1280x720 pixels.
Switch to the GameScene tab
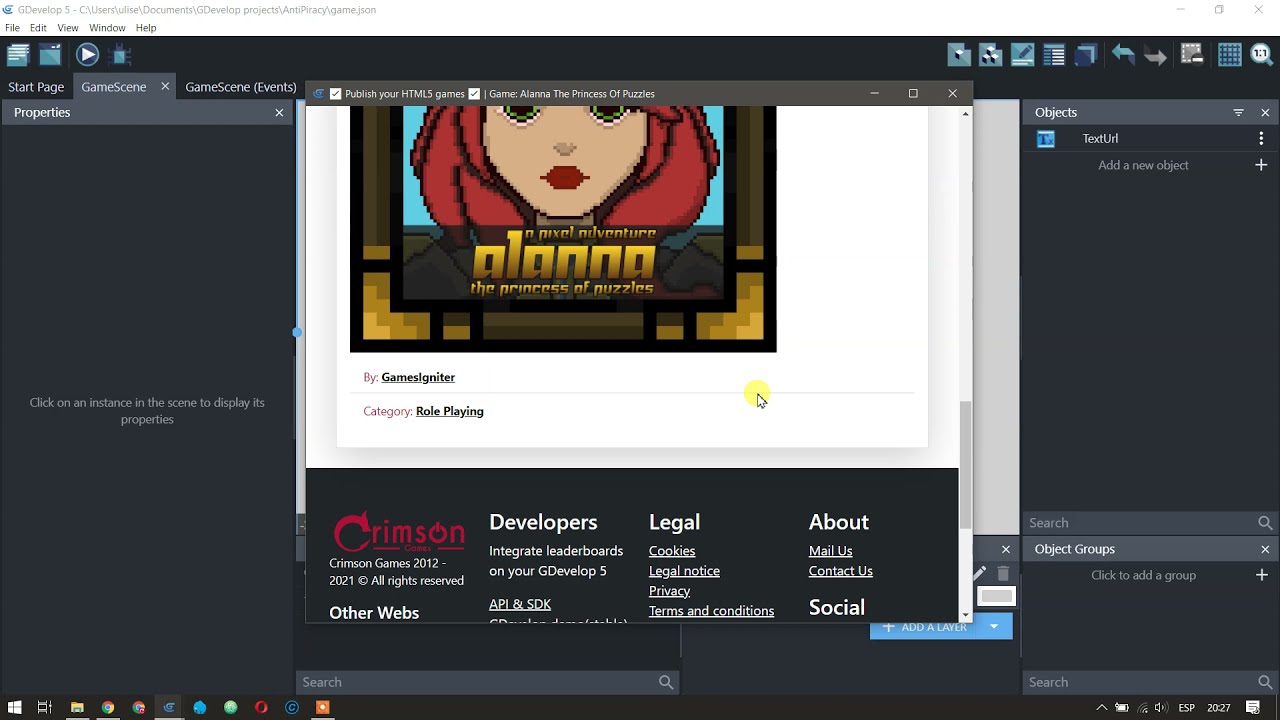114,87
